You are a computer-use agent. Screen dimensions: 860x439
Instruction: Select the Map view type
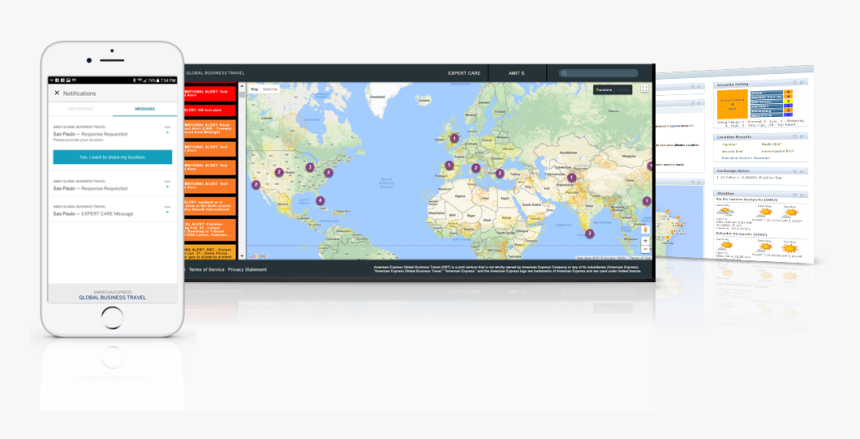pyautogui.click(x=254, y=90)
